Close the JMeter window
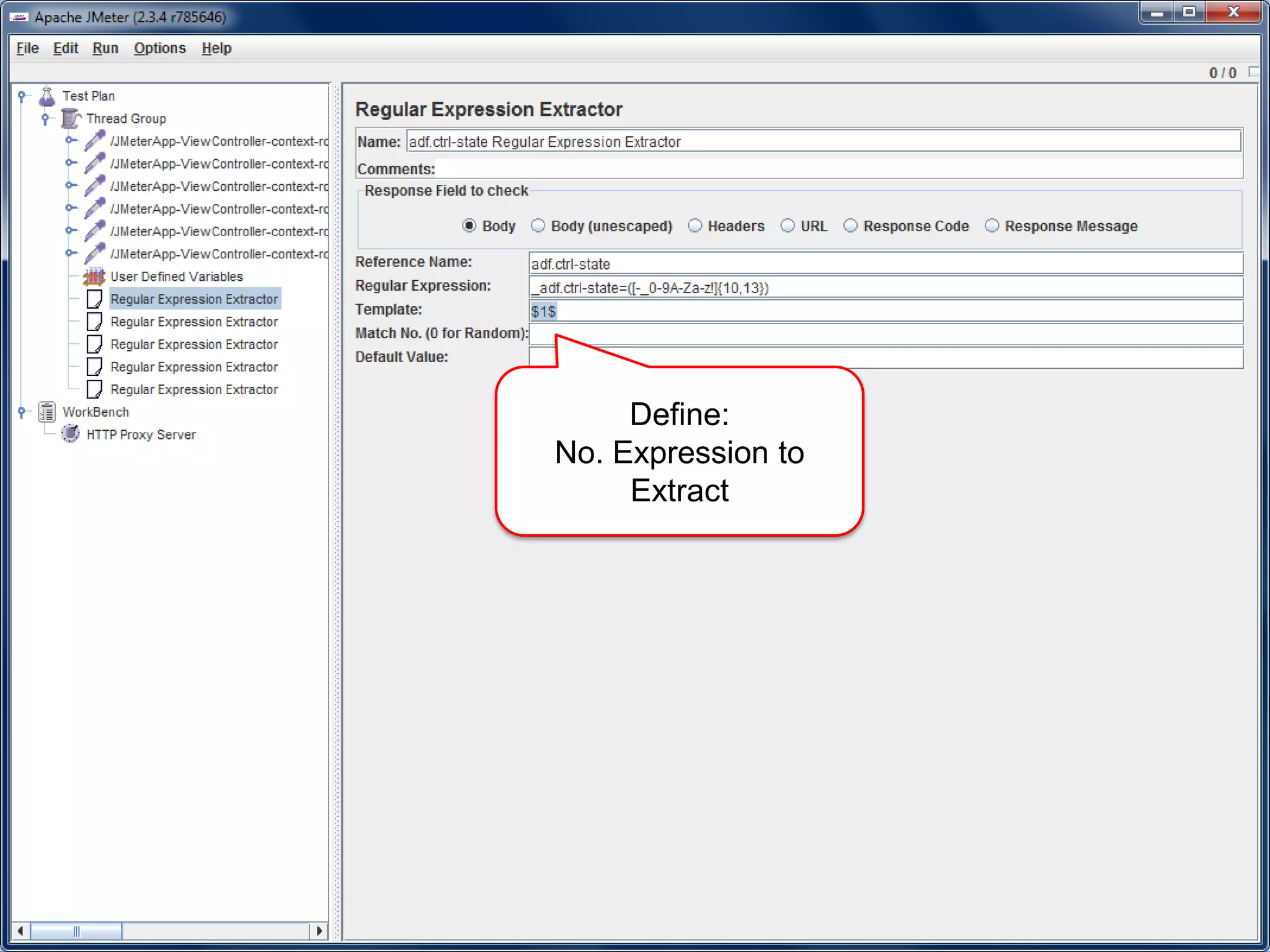Viewport: 1270px width, 952px height. tap(1233, 12)
